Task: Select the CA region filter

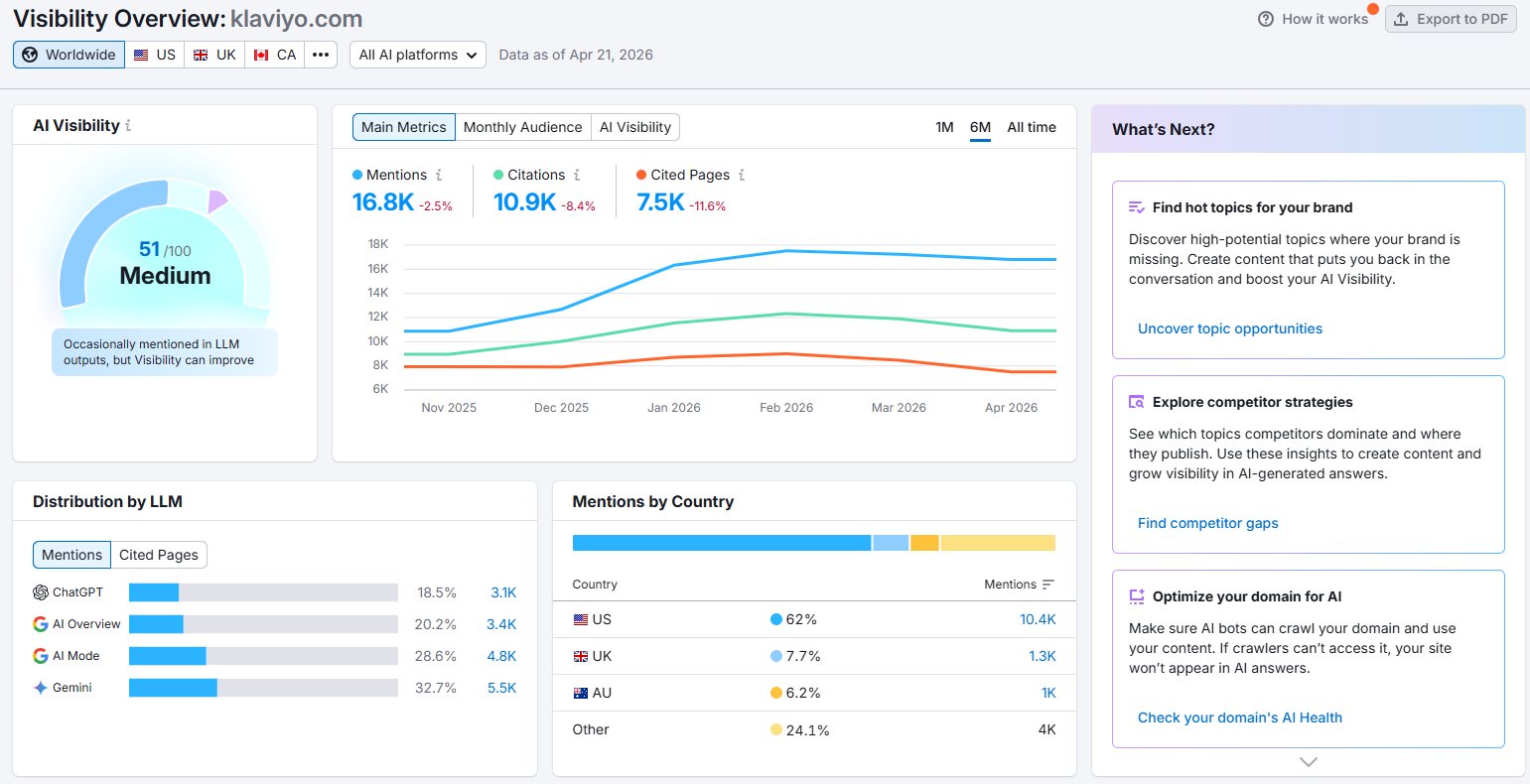Action: (x=274, y=55)
